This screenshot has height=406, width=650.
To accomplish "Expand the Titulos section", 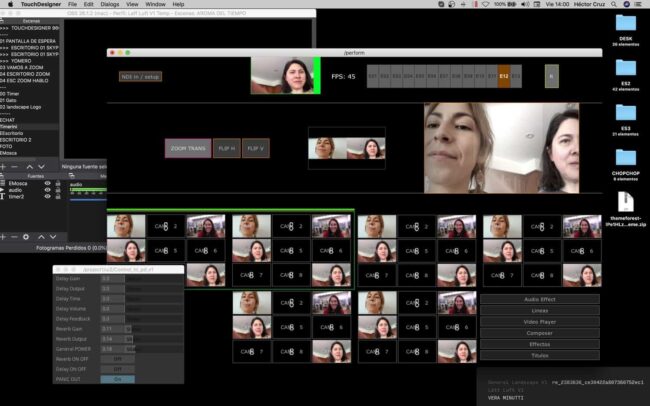I will 540,355.
